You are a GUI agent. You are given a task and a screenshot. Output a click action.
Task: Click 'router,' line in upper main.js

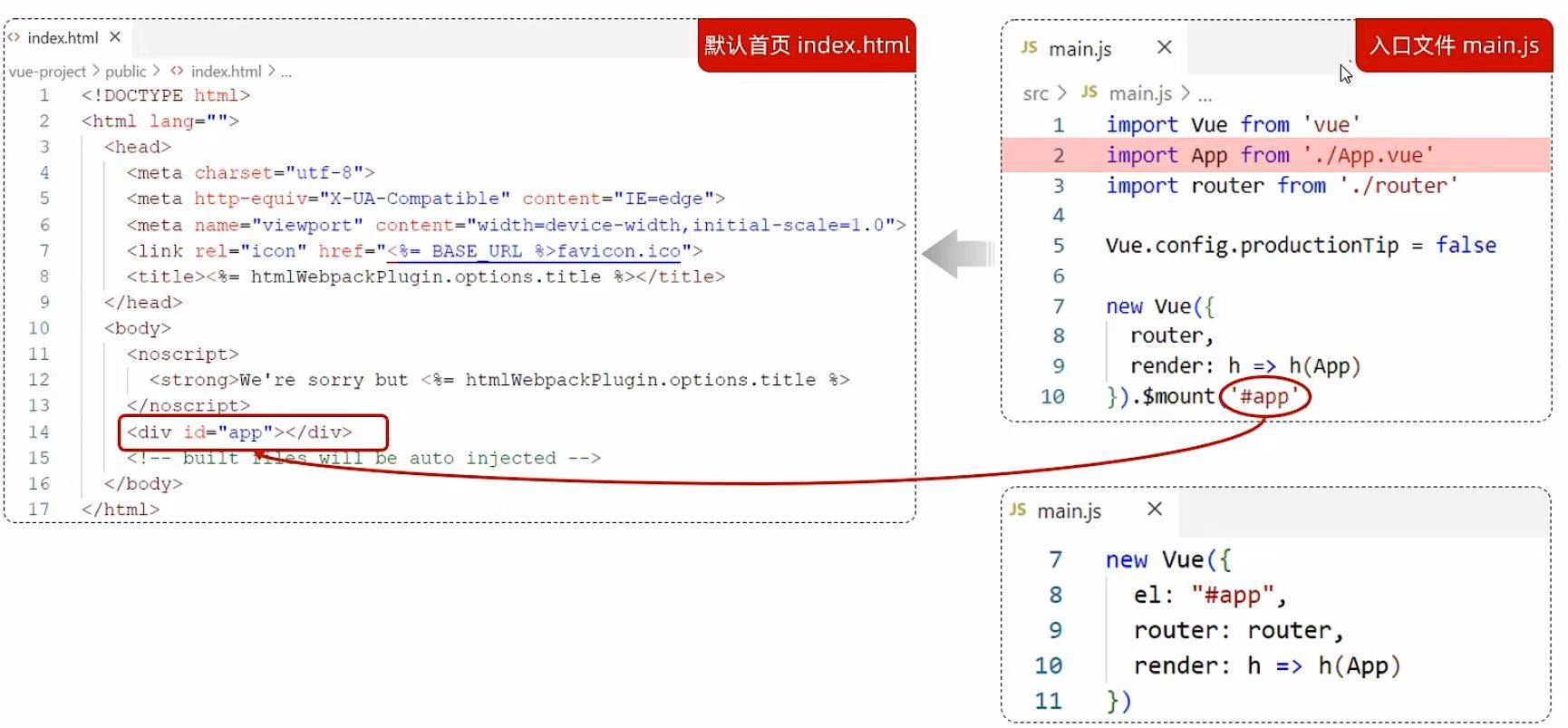[x=1171, y=335]
